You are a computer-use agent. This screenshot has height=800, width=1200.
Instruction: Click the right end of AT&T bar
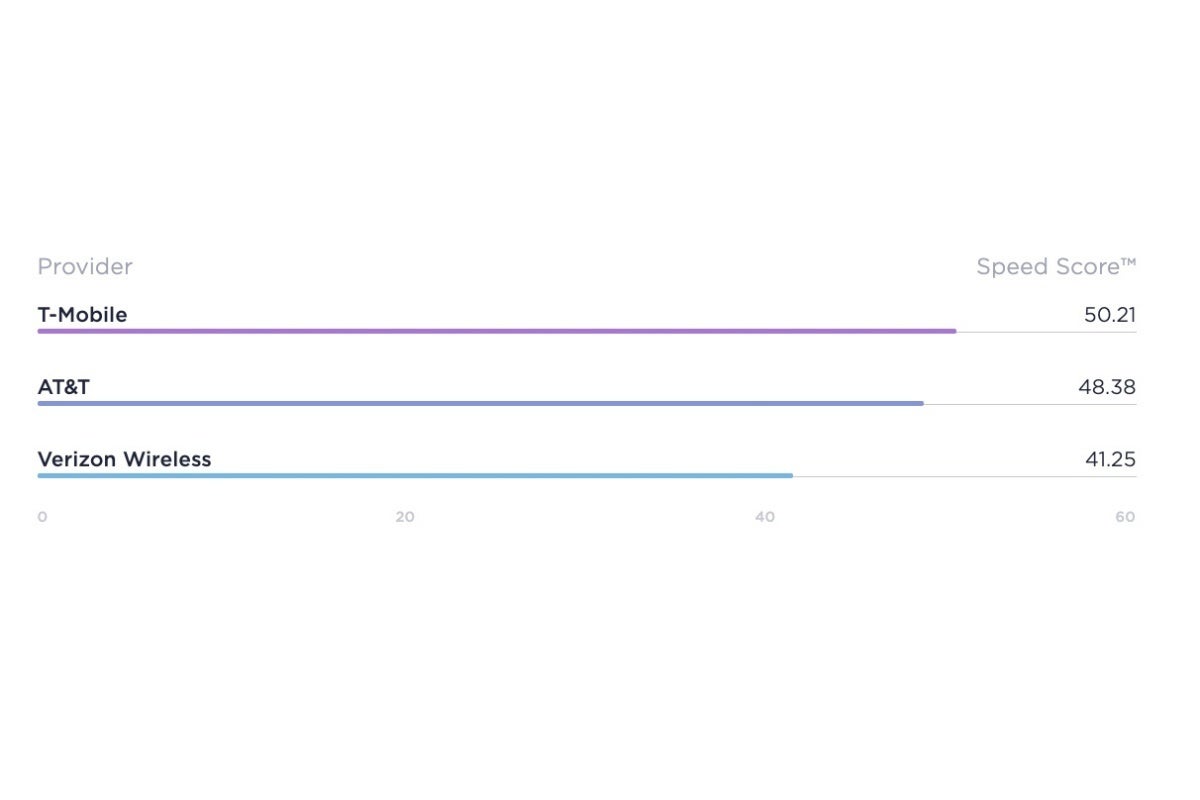pyautogui.click(x=921, y=403)
